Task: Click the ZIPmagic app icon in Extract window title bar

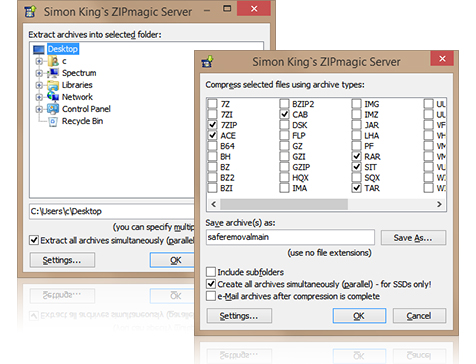Action: coord(30,12)
